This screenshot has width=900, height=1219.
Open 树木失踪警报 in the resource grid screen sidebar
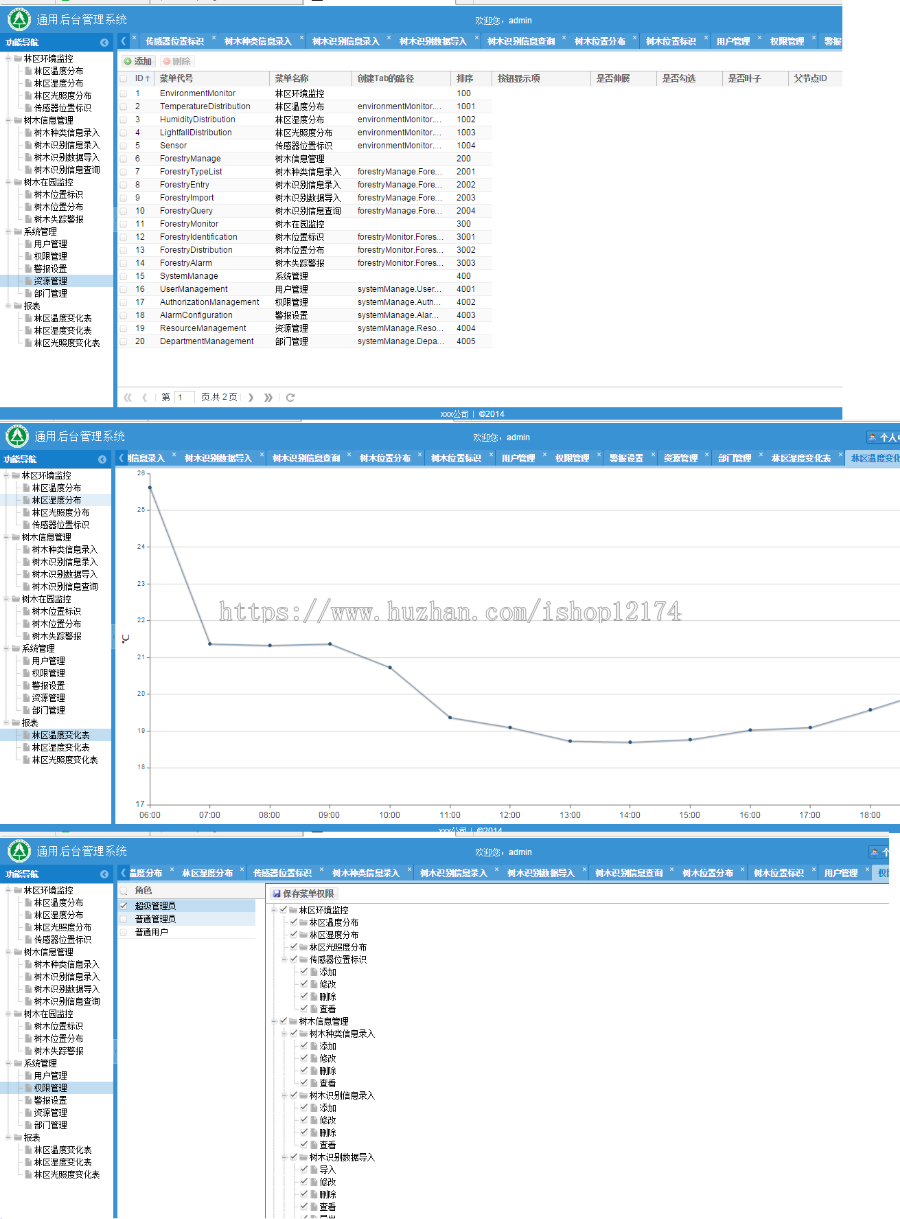click(x=58, y=219)
